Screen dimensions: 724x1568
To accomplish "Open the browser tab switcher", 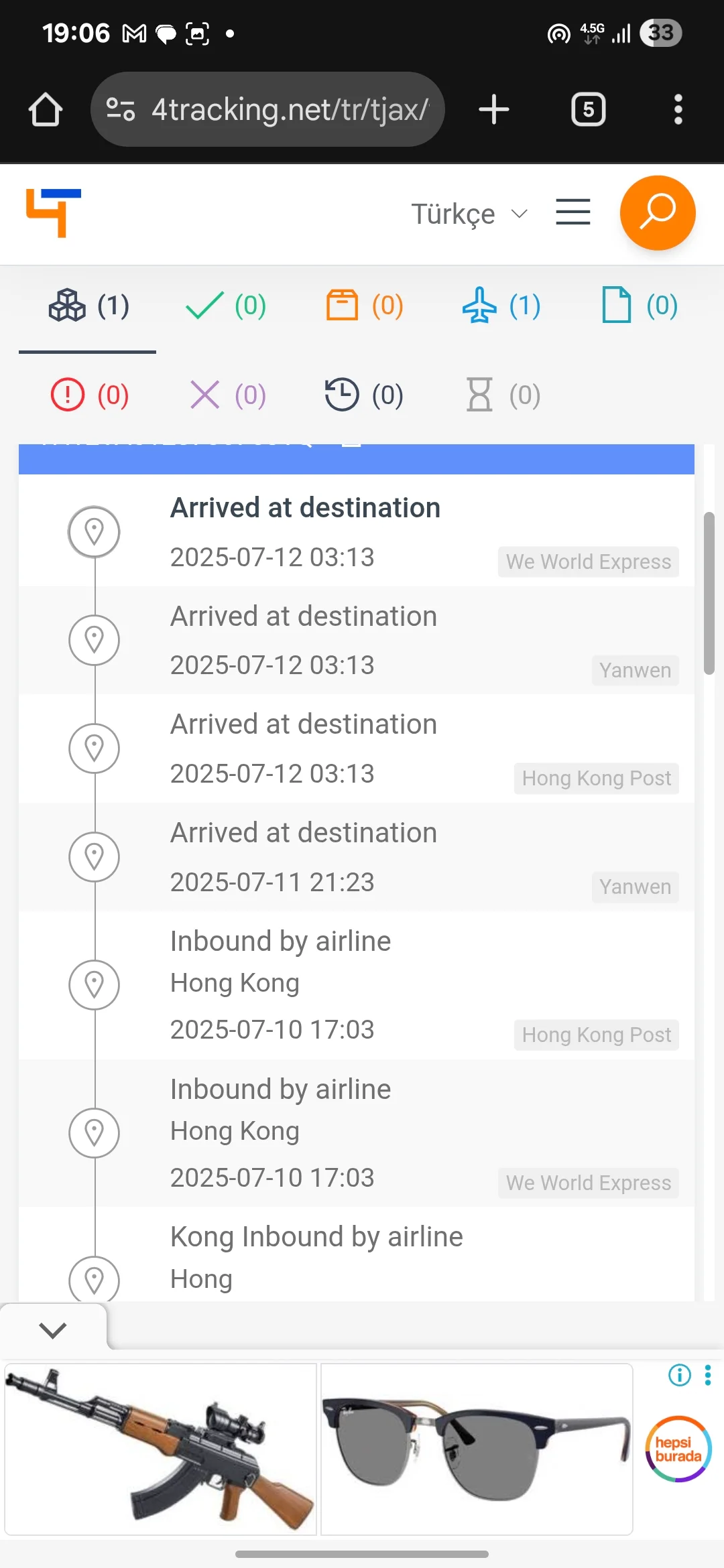I will [x=588, y=110].
